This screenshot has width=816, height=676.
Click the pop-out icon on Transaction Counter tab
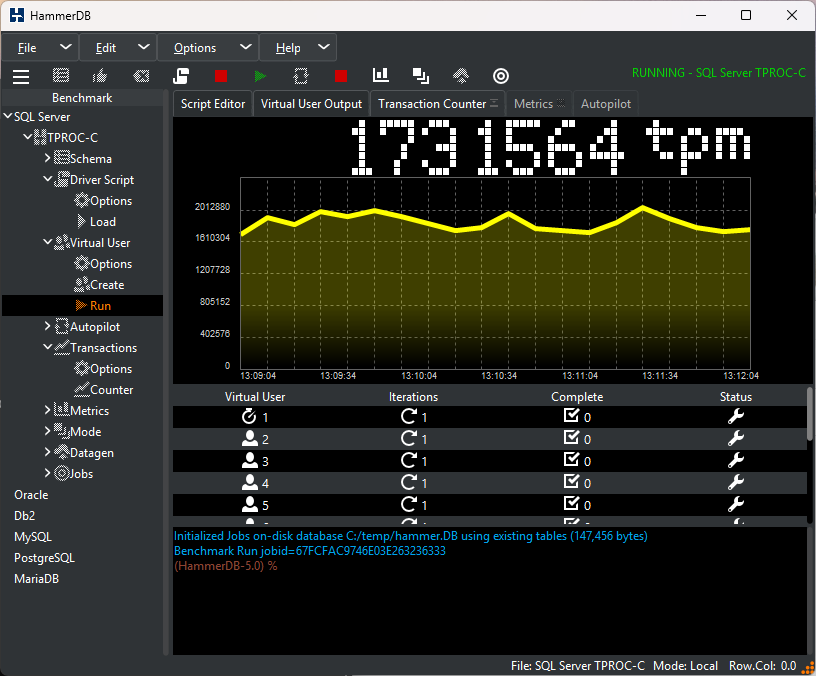tap(494, 103)
